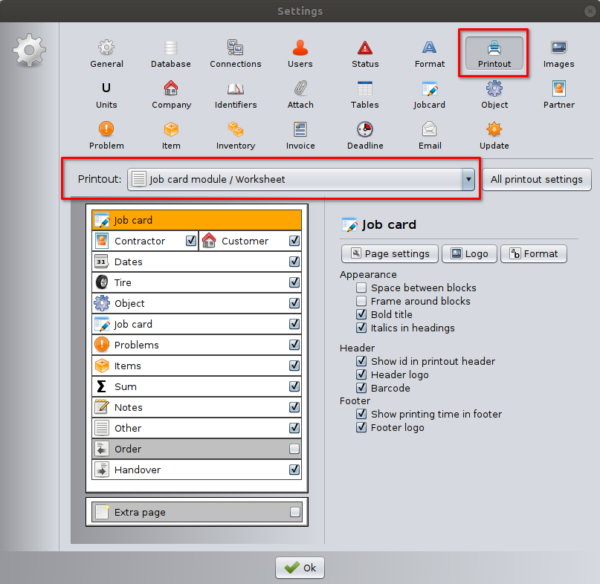The height and width of the screenshot is (584, 600).
Task: Open the Deadline settings section
Action: [x=365, y=136]
